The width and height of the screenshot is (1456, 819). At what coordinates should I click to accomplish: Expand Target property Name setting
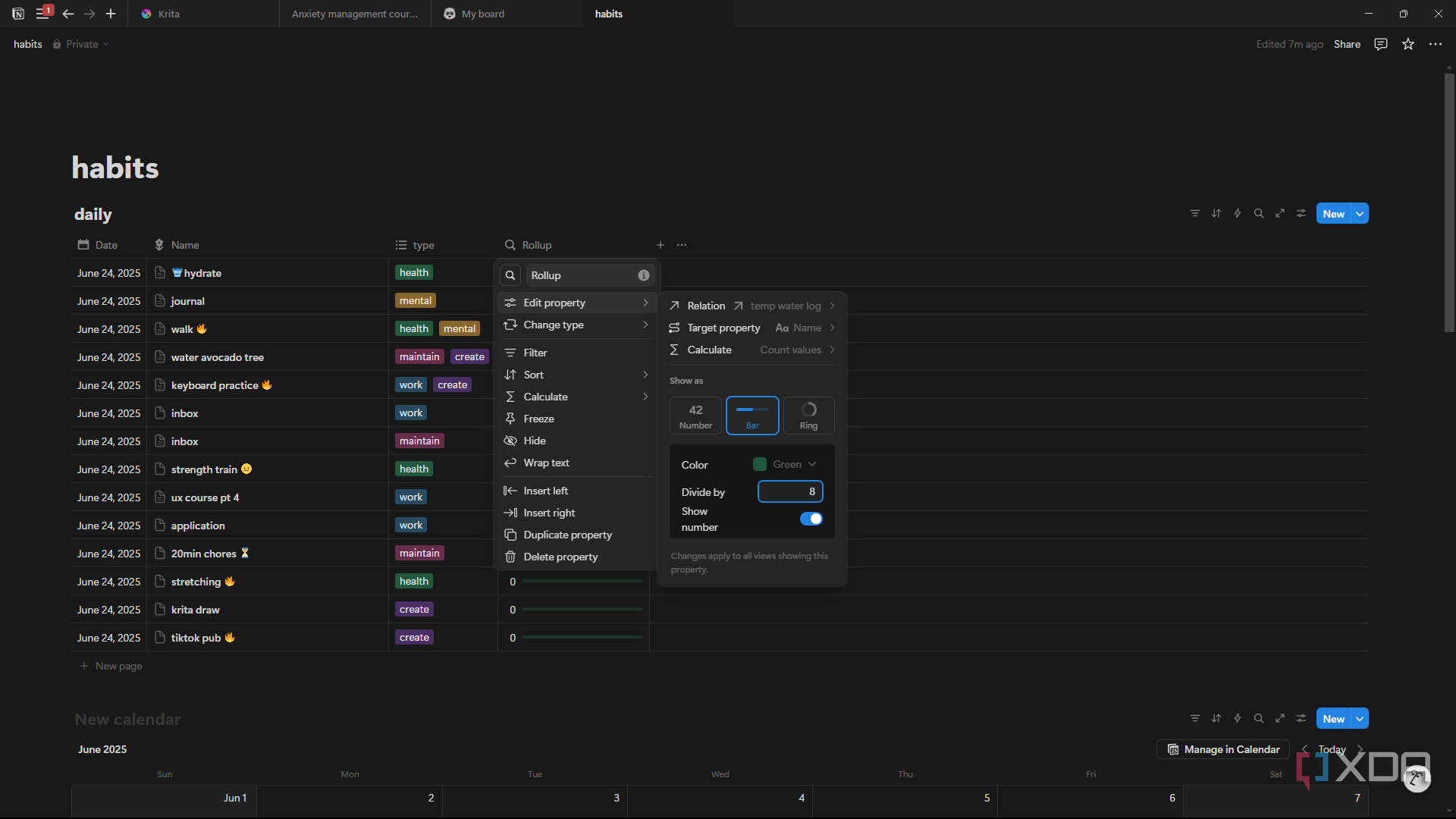pyautogui.click(x=752, y=328)
